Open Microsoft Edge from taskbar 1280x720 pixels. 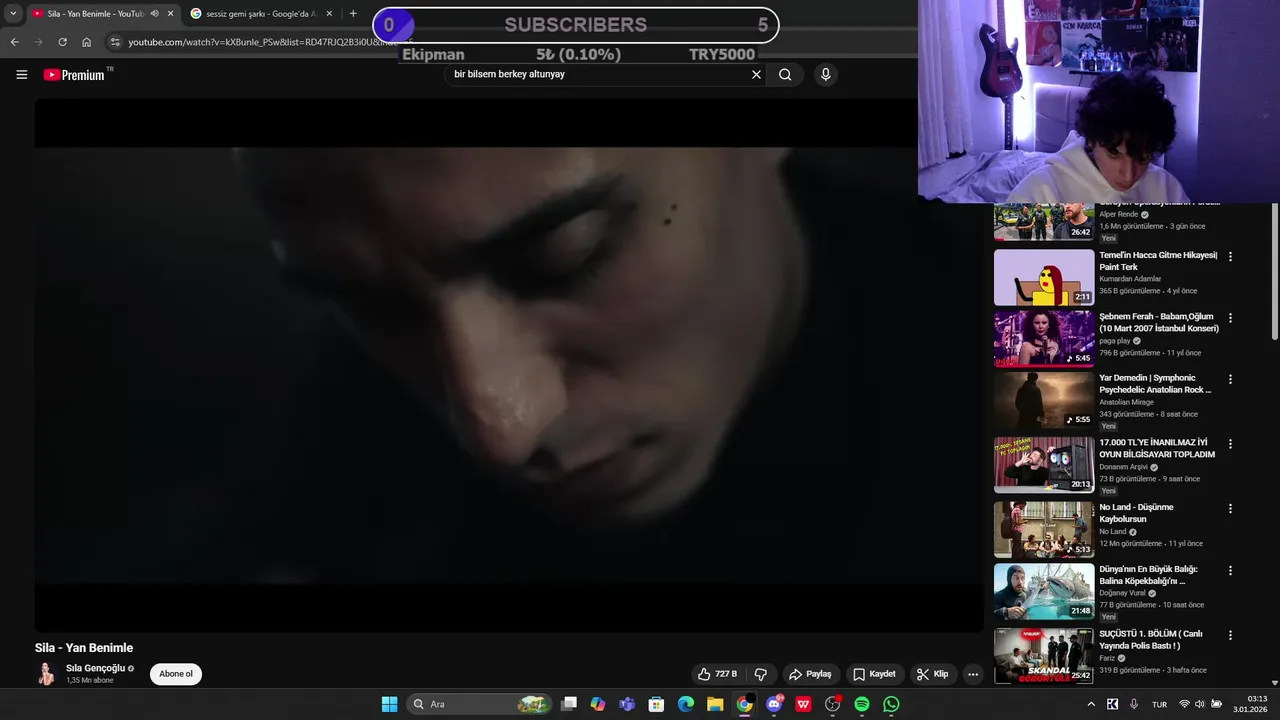(686, 704)
